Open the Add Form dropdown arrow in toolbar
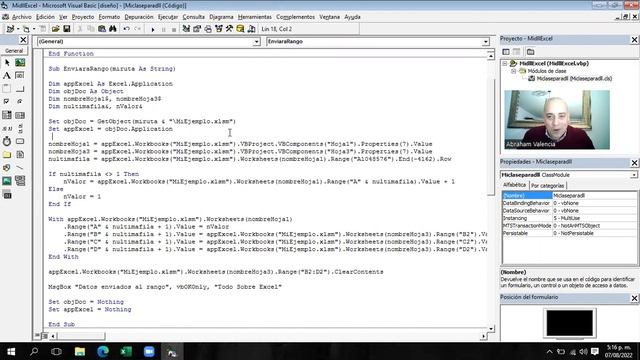This screenshot has height=360, width=640. pyautogui.click(x=34, y=29)
